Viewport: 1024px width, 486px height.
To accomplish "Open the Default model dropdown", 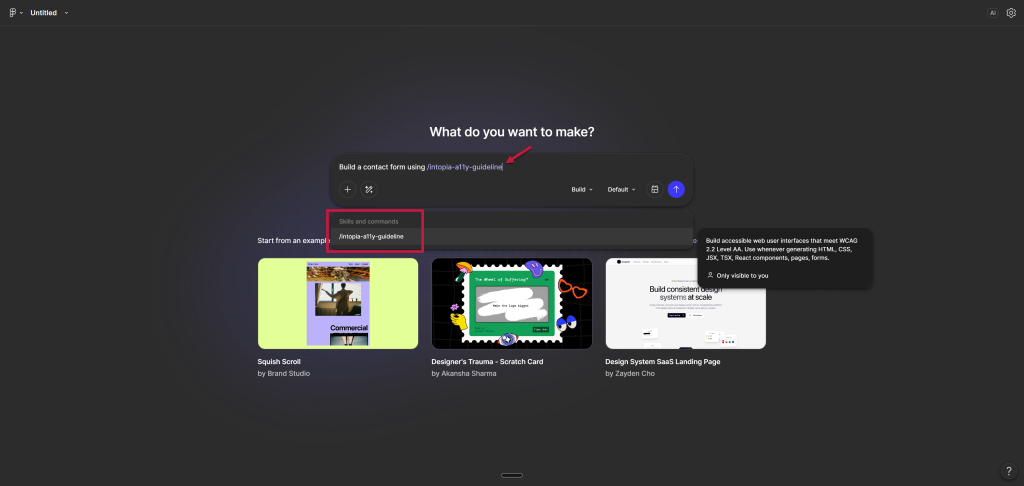I will (x=621, y=189).
